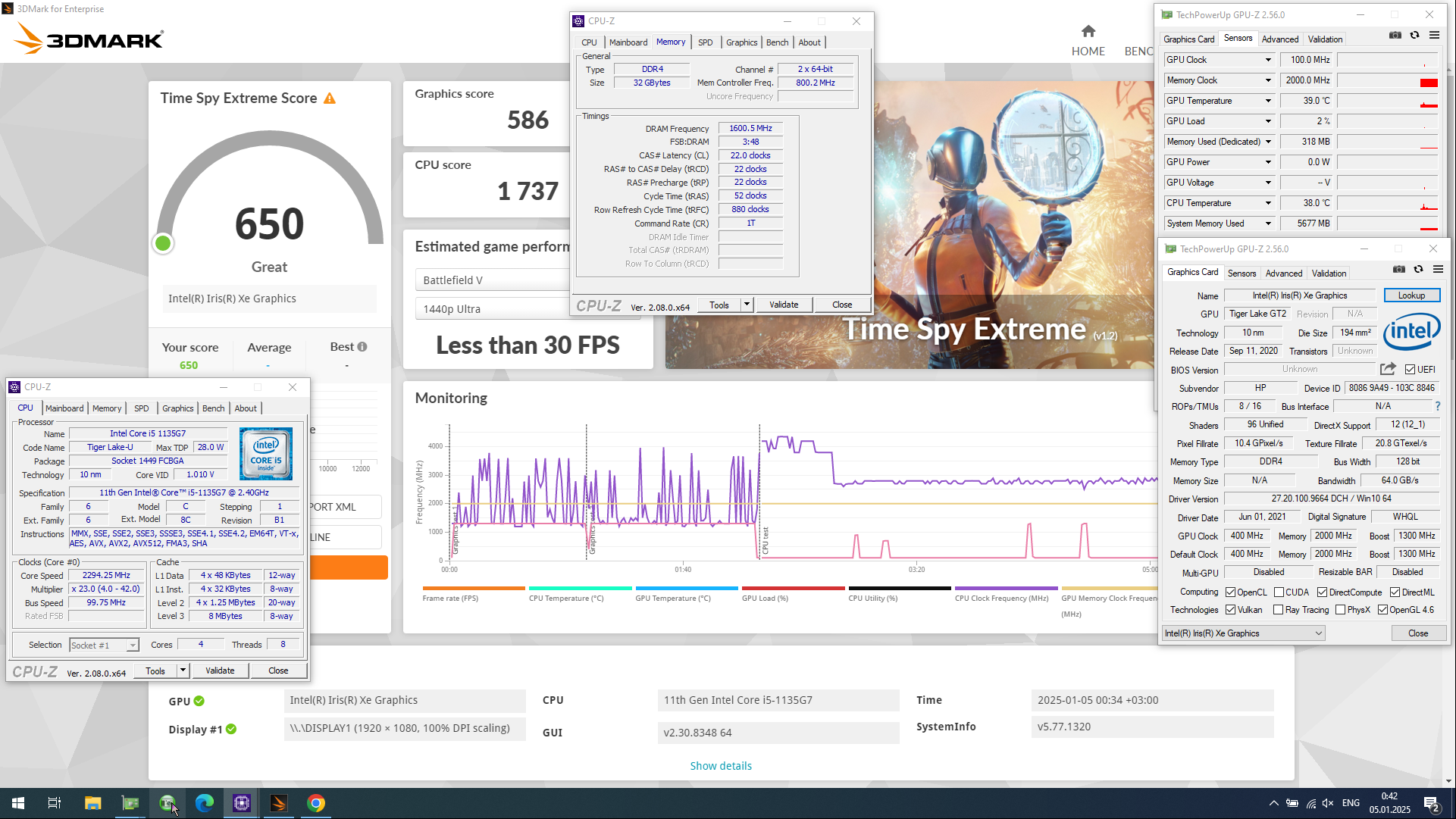Open Validation tab in GPU-Z Graphics Card window
1456x819 pixels.
[1329, 274]
